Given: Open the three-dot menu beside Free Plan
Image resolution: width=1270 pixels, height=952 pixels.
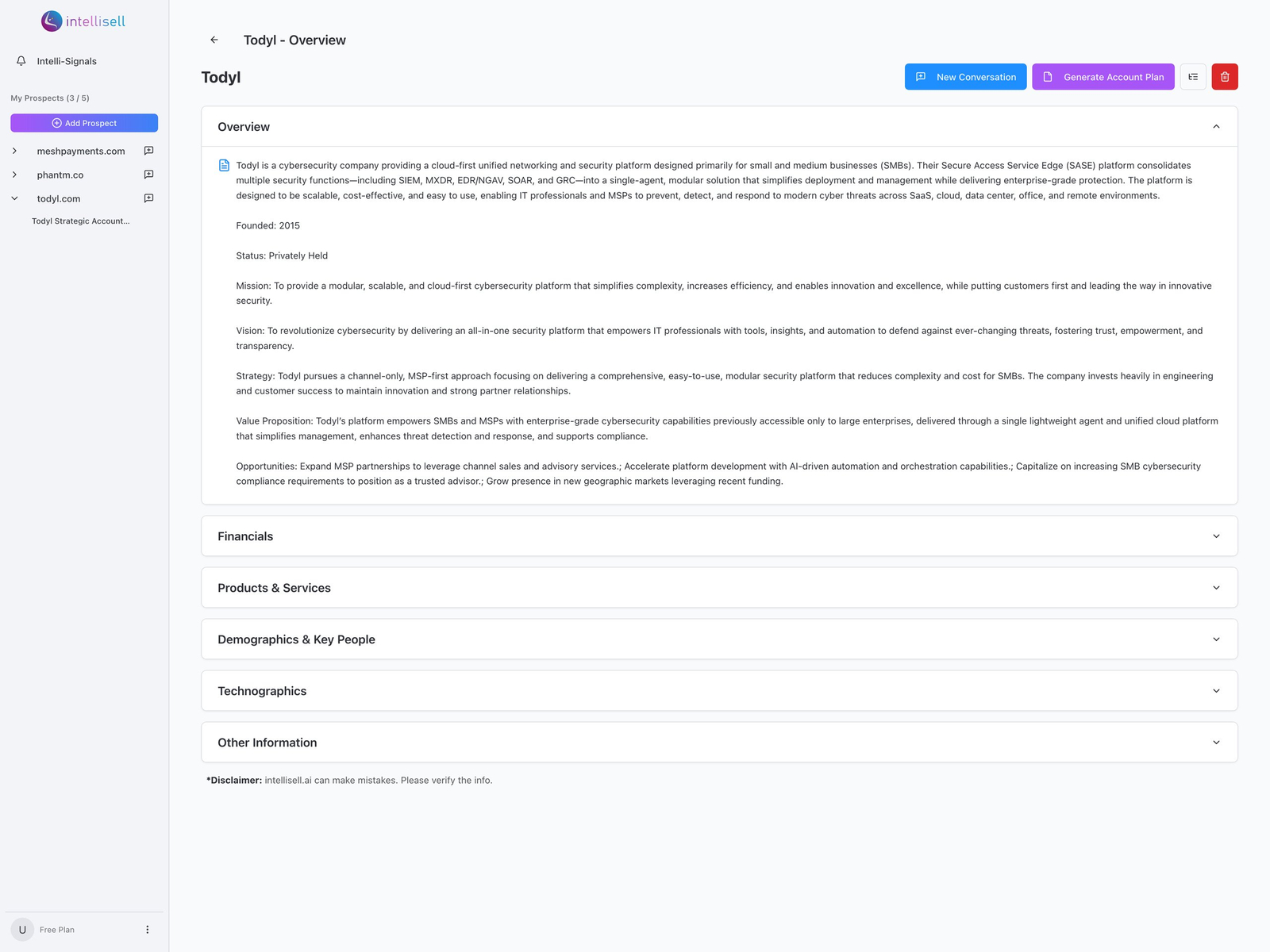Looking at the screenshot, I should [147, 930].
